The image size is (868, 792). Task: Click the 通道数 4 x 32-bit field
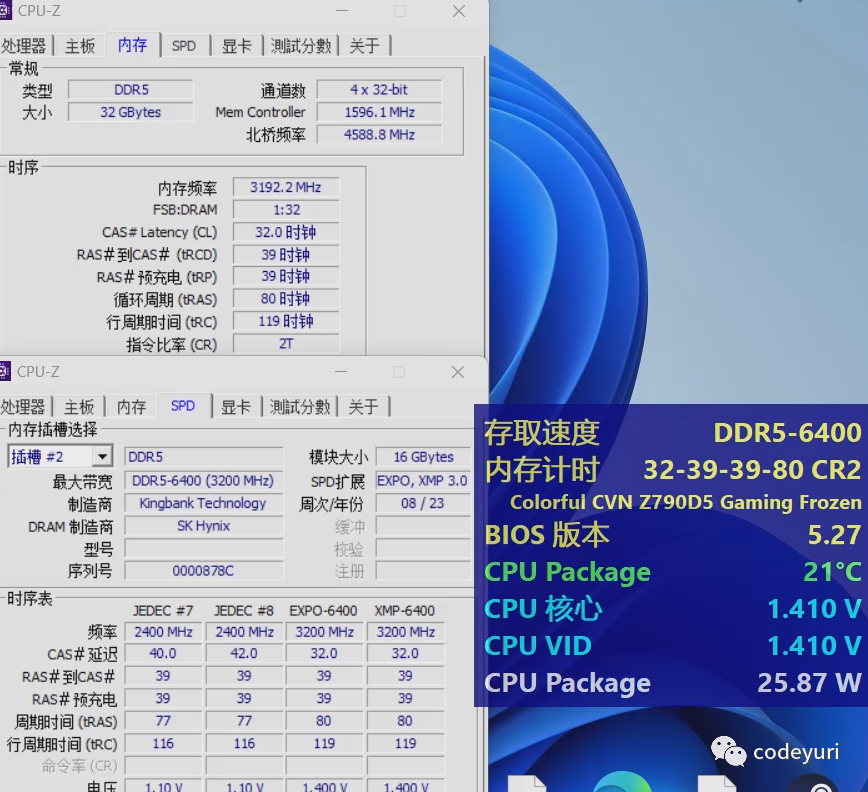click(x=379, y=90)
